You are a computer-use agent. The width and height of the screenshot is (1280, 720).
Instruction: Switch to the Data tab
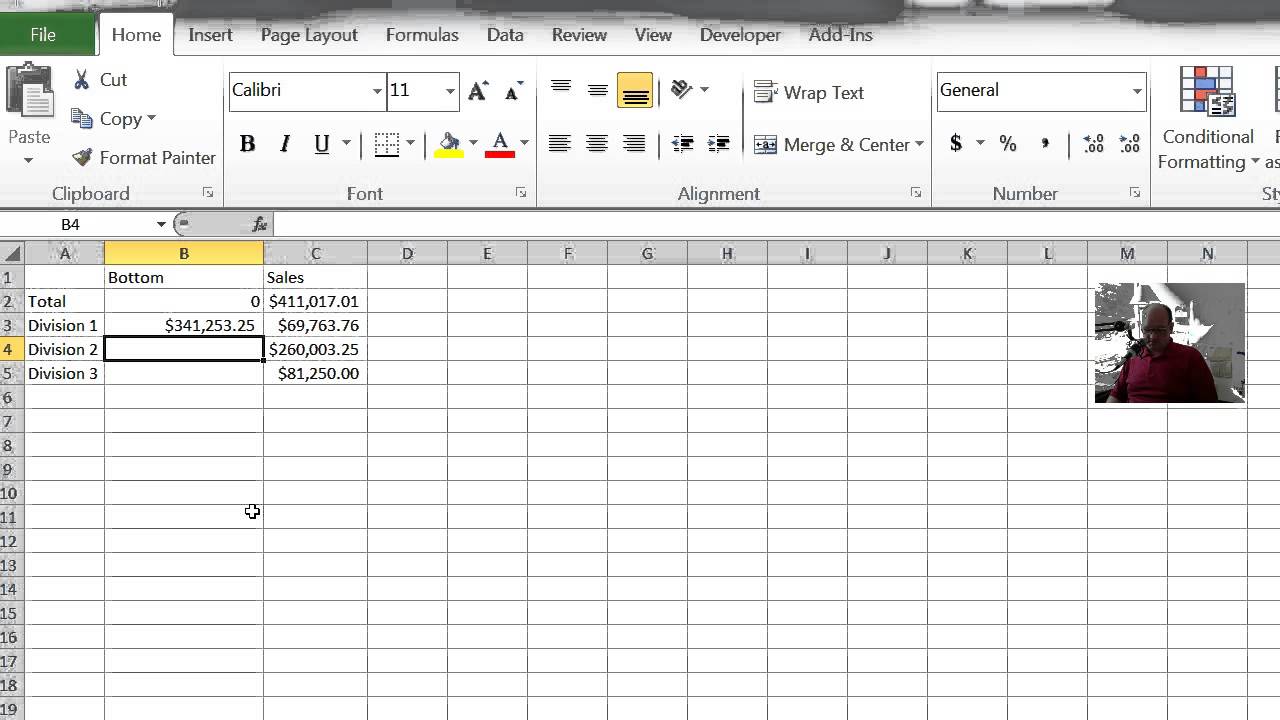505,35
